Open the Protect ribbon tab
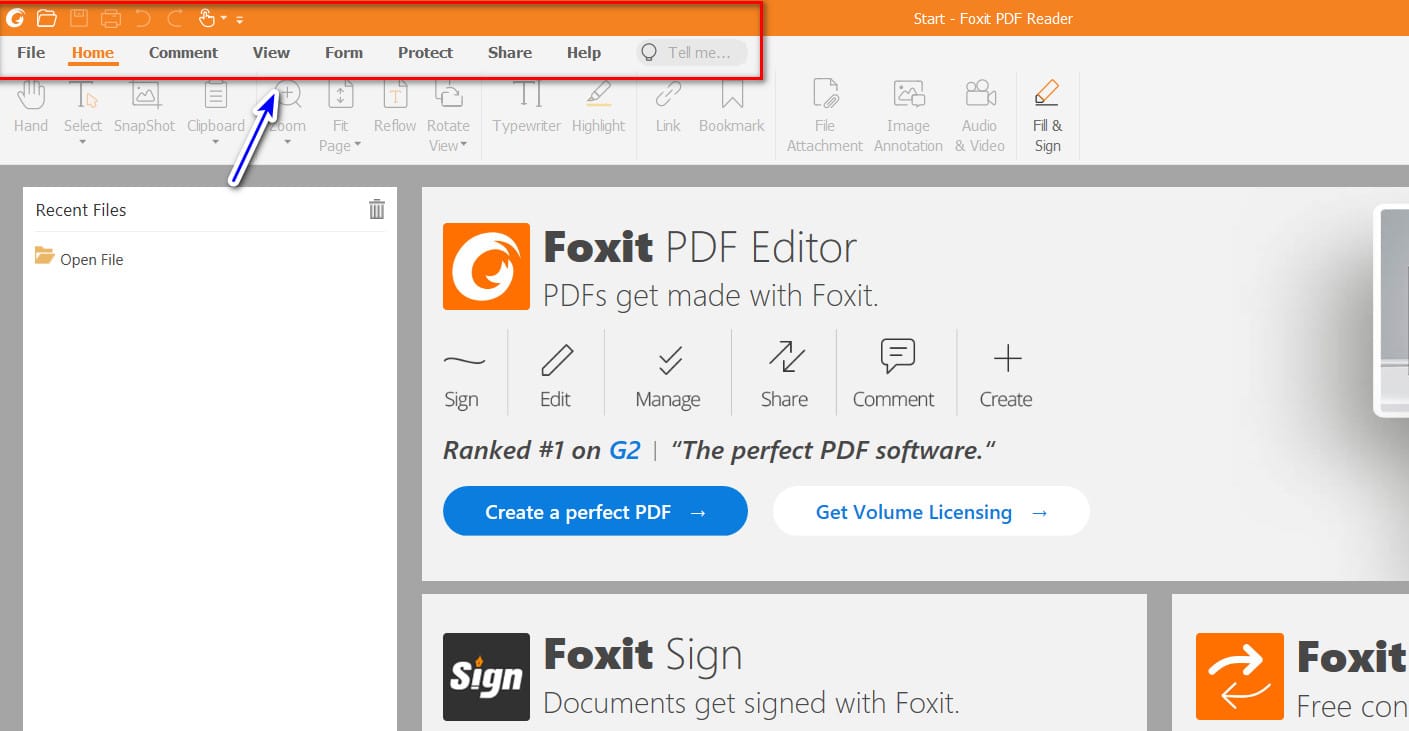 [425, 53]
